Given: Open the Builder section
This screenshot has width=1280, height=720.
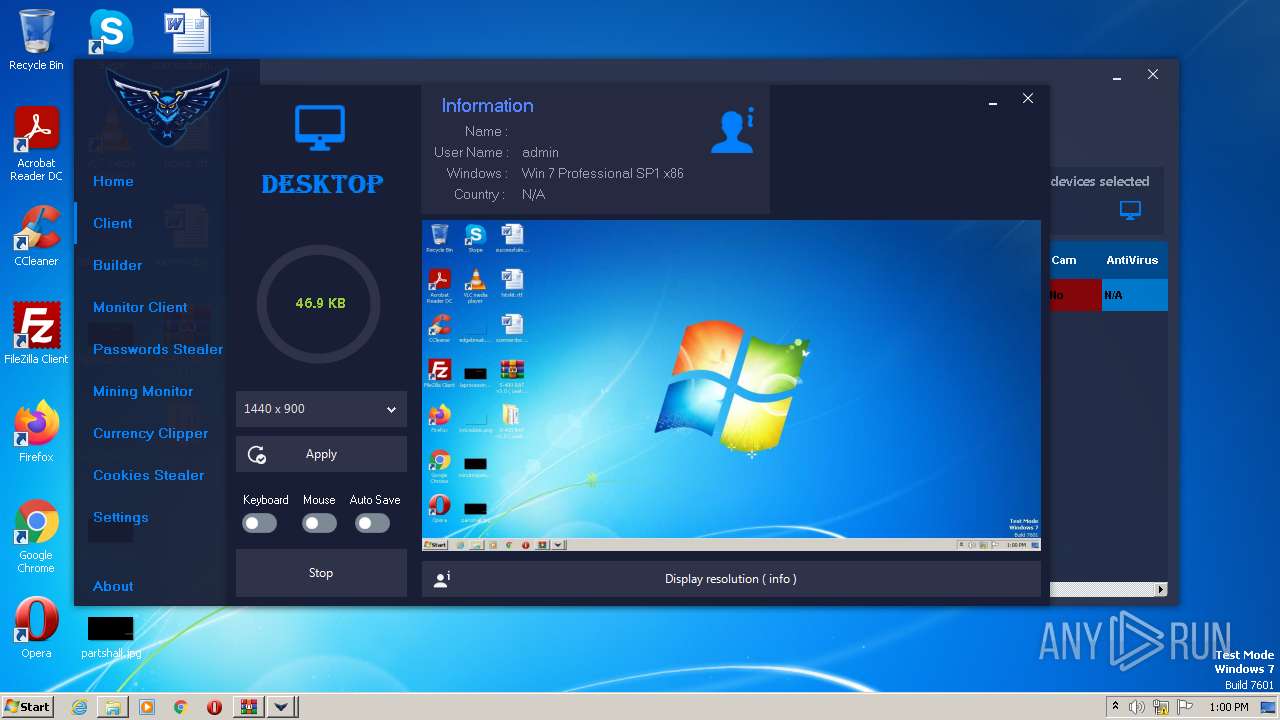Looking at the screenshot, I should click(x=117, y=265).
